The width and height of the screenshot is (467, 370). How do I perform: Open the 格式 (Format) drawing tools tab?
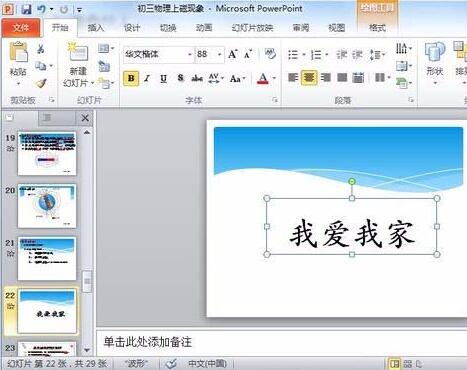[x=377, y=28]
